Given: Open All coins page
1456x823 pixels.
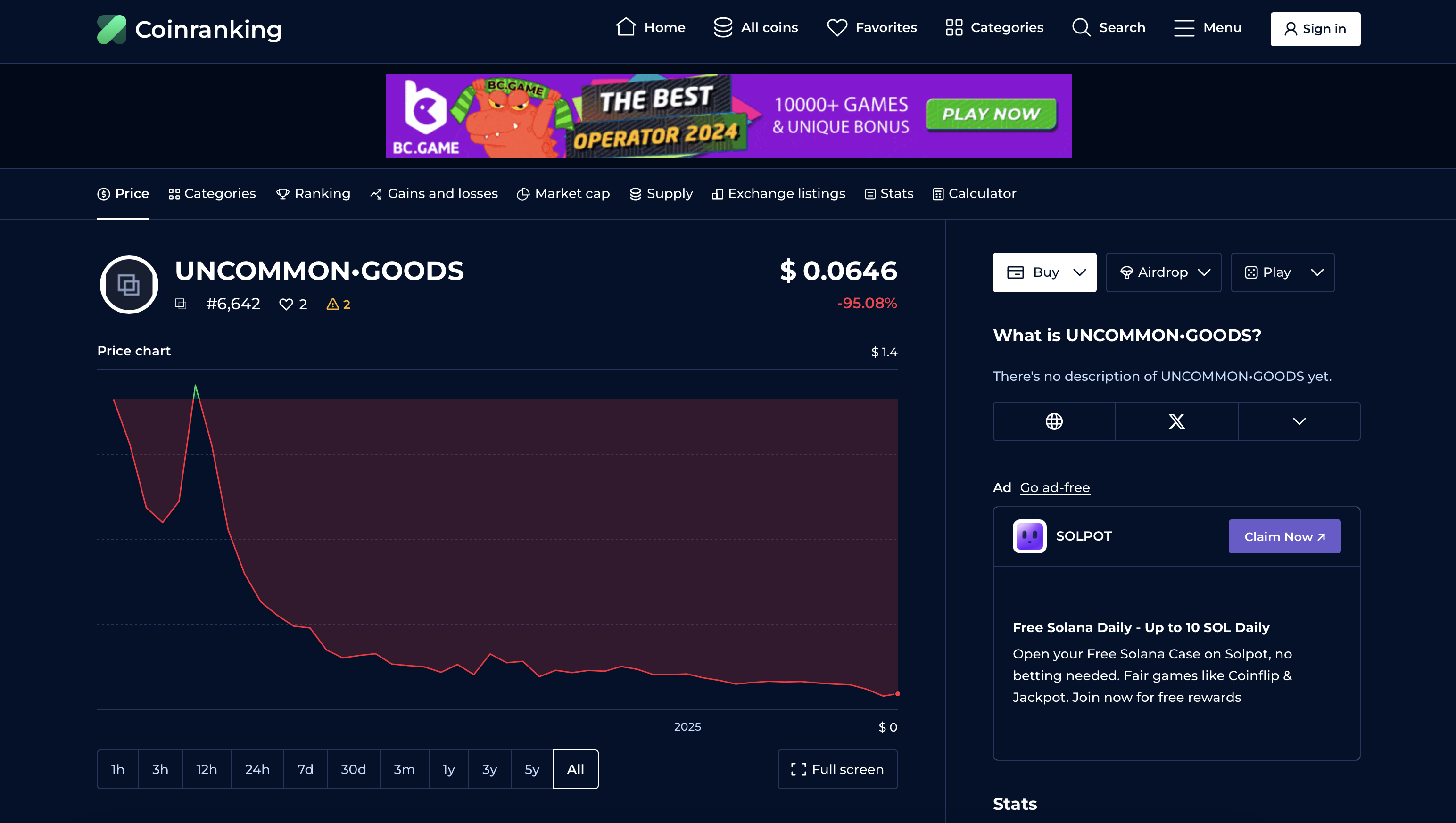Looking at the screenshot, I should (755, 27).
